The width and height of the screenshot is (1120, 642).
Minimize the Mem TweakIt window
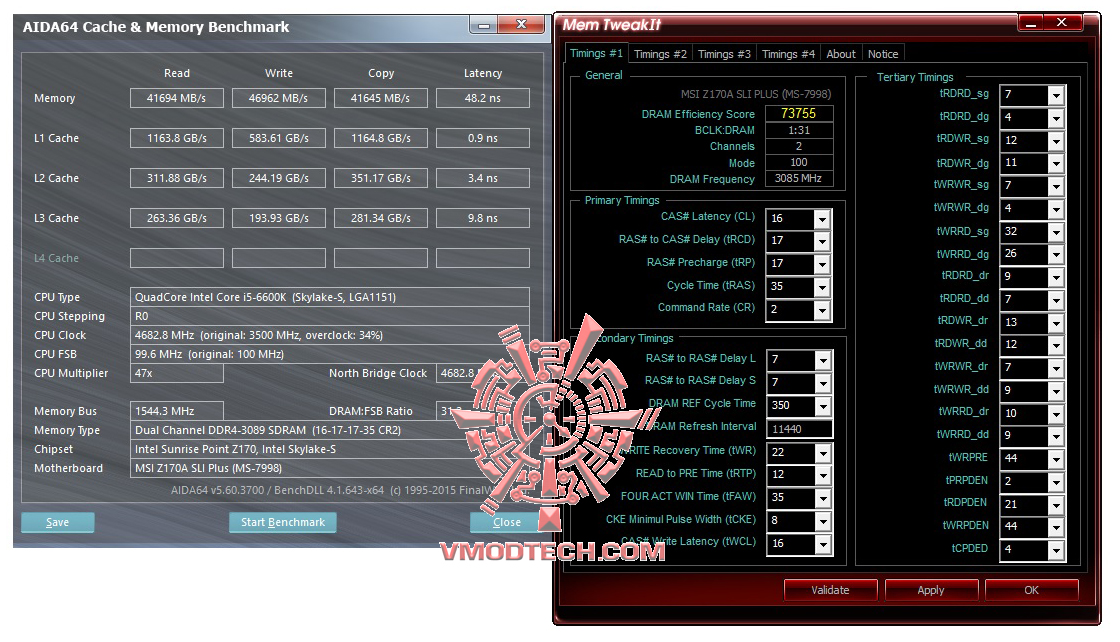[x=1031, y=24]
